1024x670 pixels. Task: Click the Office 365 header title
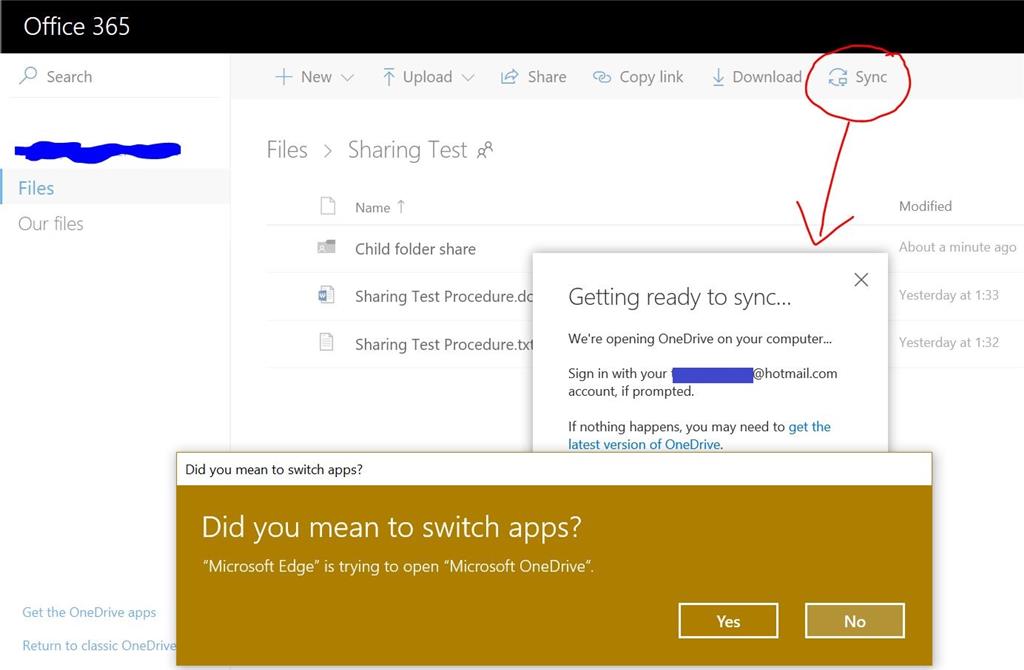[76, 26]
